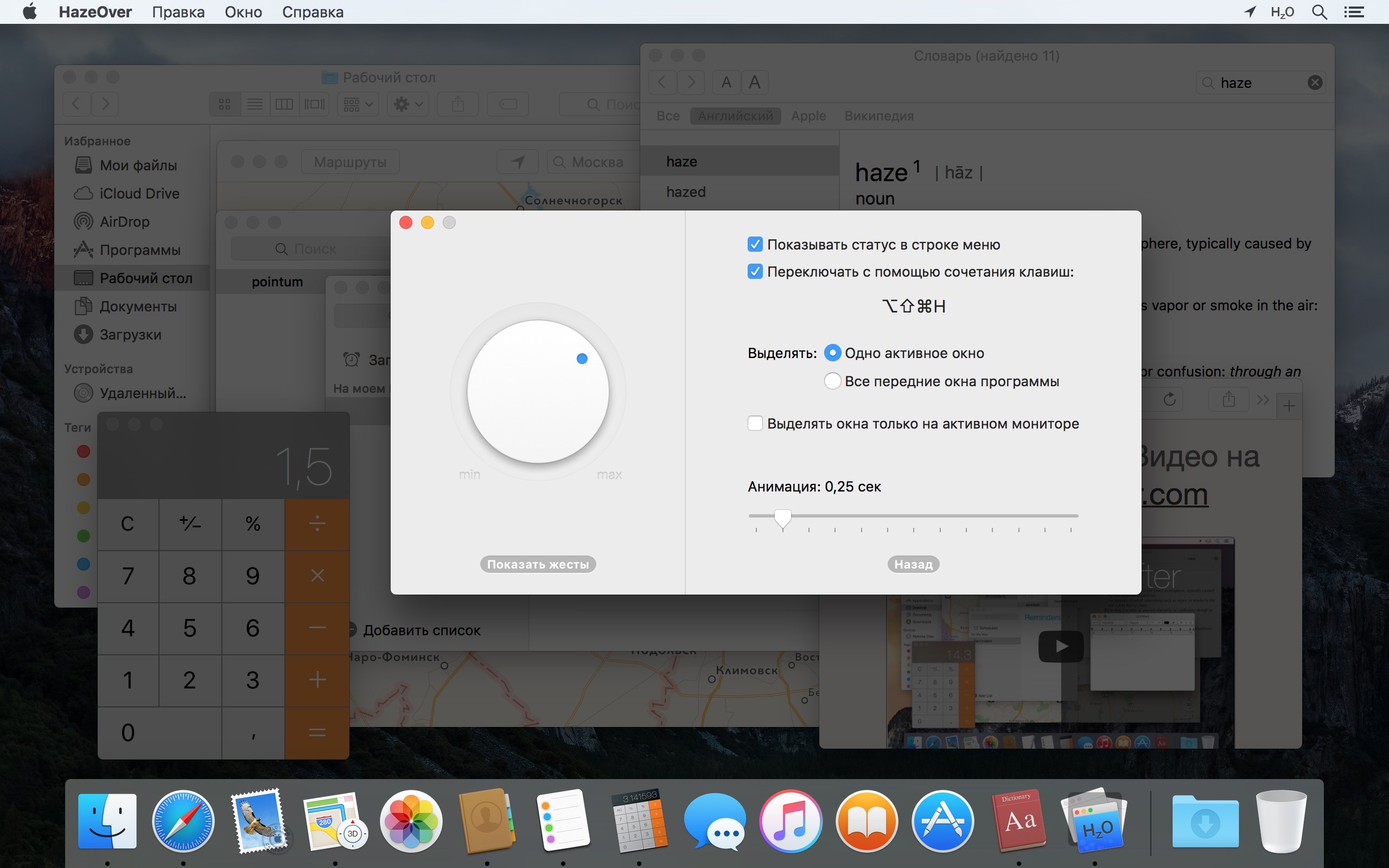The height and width of the screenshot is (868, 1389).
Task: Click the 'Назад' button
Action: point(913,564)
